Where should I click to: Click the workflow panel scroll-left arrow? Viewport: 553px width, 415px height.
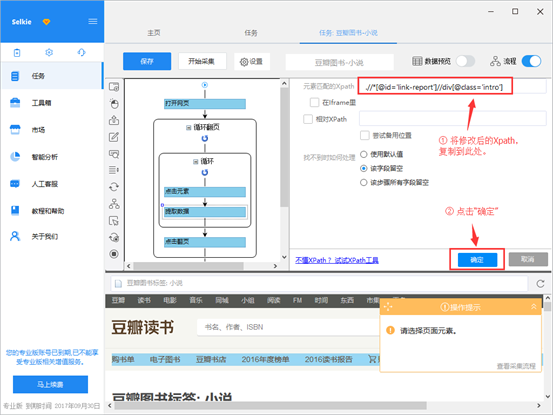[129, 266]
